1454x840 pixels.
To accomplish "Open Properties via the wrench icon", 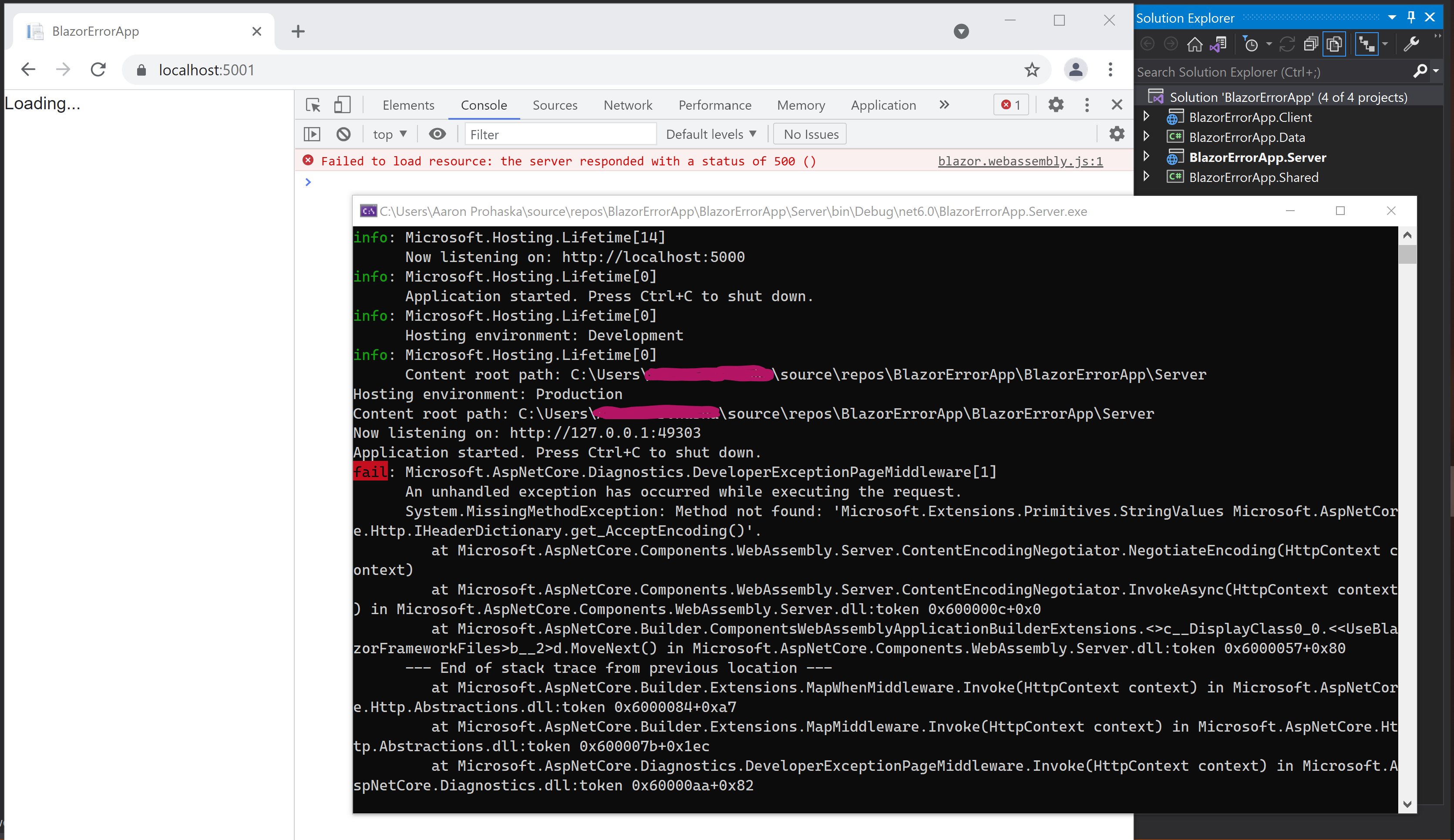I will (1413, 44).
